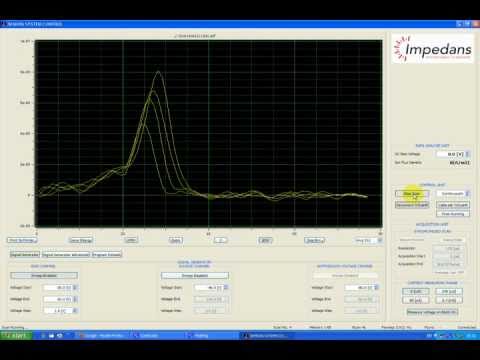Click the IEDF button under the plot
The image size is (480, 360).
(x=265, y=240)
